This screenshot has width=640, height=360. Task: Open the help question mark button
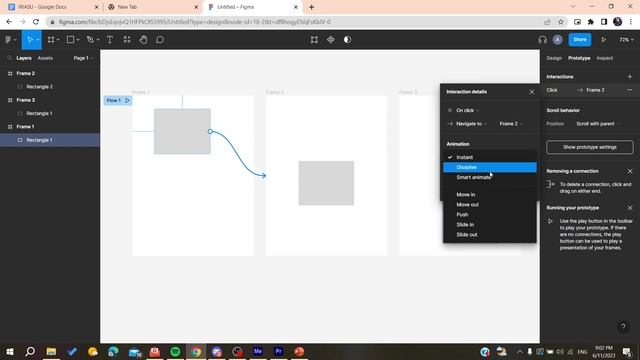pyautogui.click(x=623, y=327)
